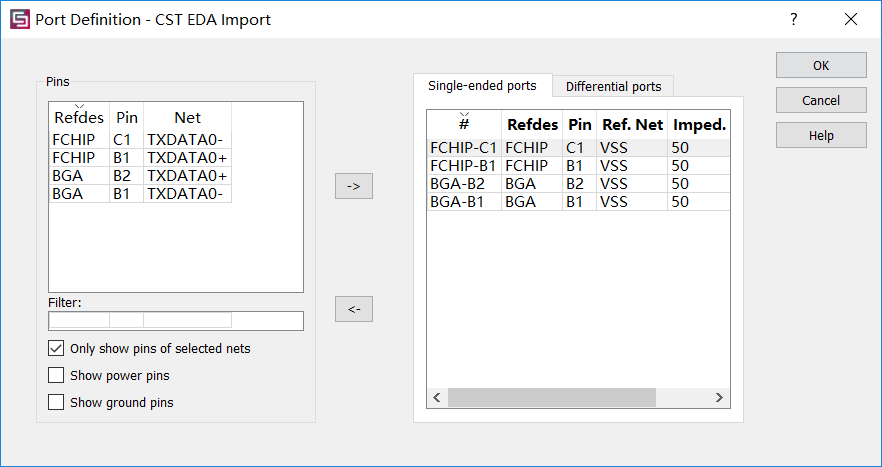This screenshot has width=882, height=467.
Task: Add selected pins with the right arrow button
Action: click(x=354, y=186)
